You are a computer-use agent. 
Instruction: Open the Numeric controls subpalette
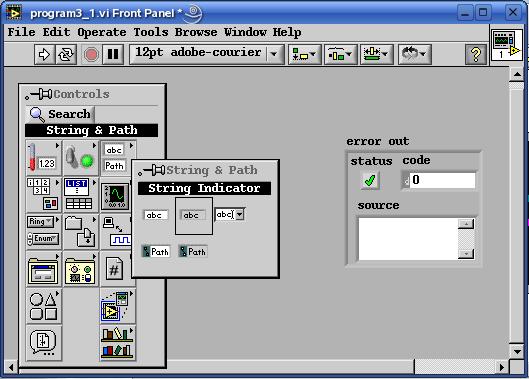[43, 157]
